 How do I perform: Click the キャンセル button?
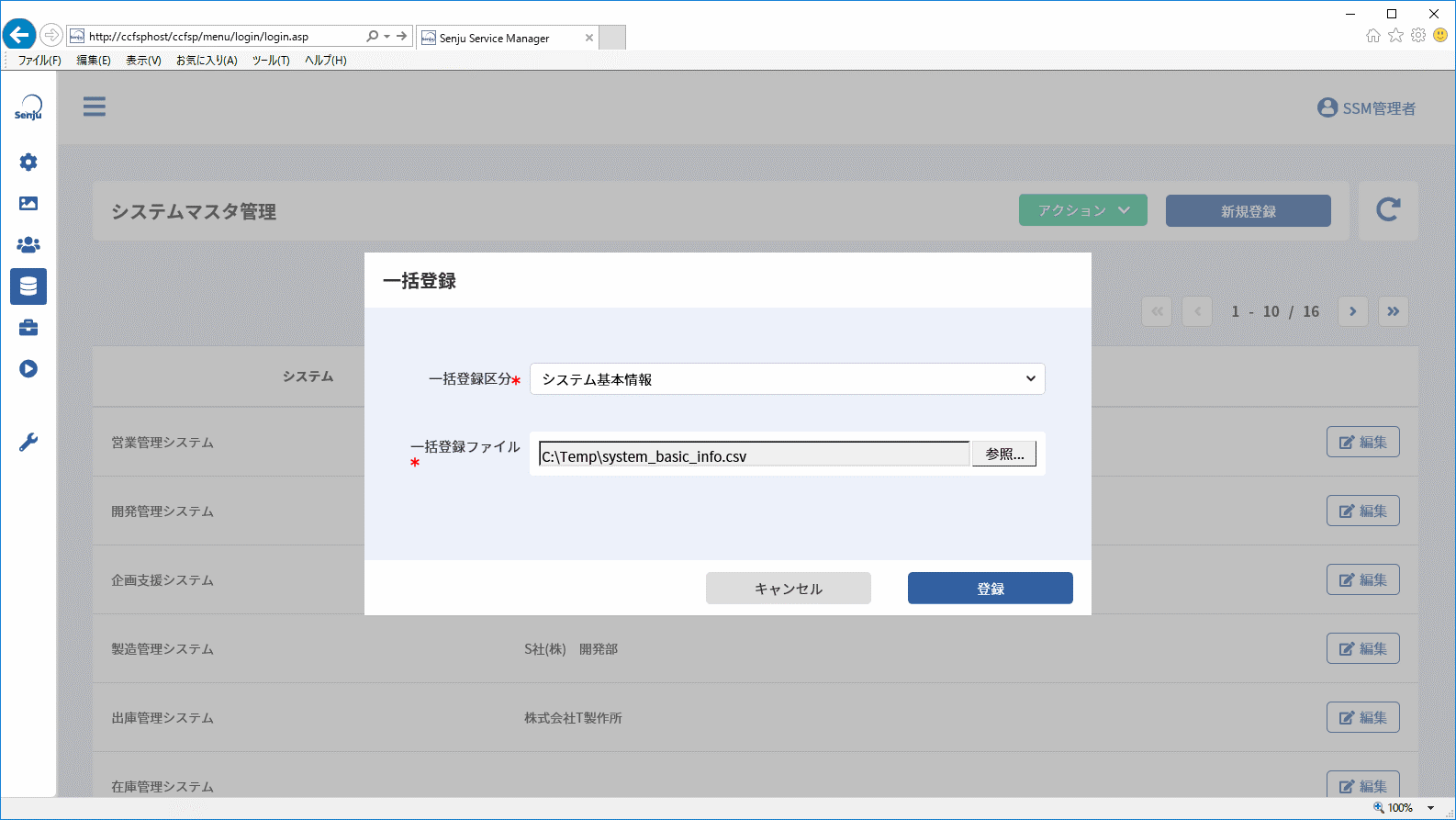pos(789,589)
